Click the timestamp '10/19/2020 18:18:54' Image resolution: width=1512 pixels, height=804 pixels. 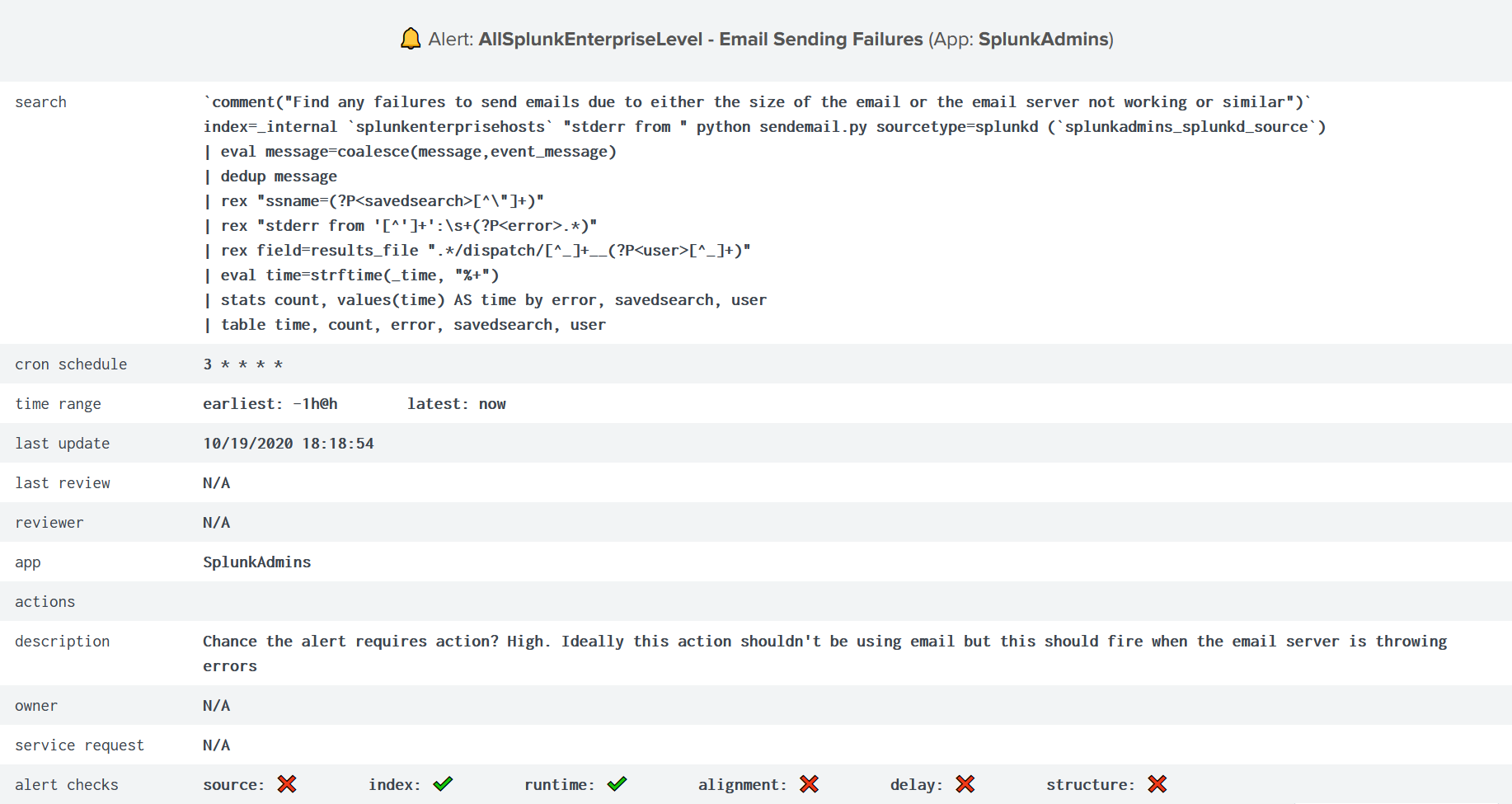click(289, 444)
